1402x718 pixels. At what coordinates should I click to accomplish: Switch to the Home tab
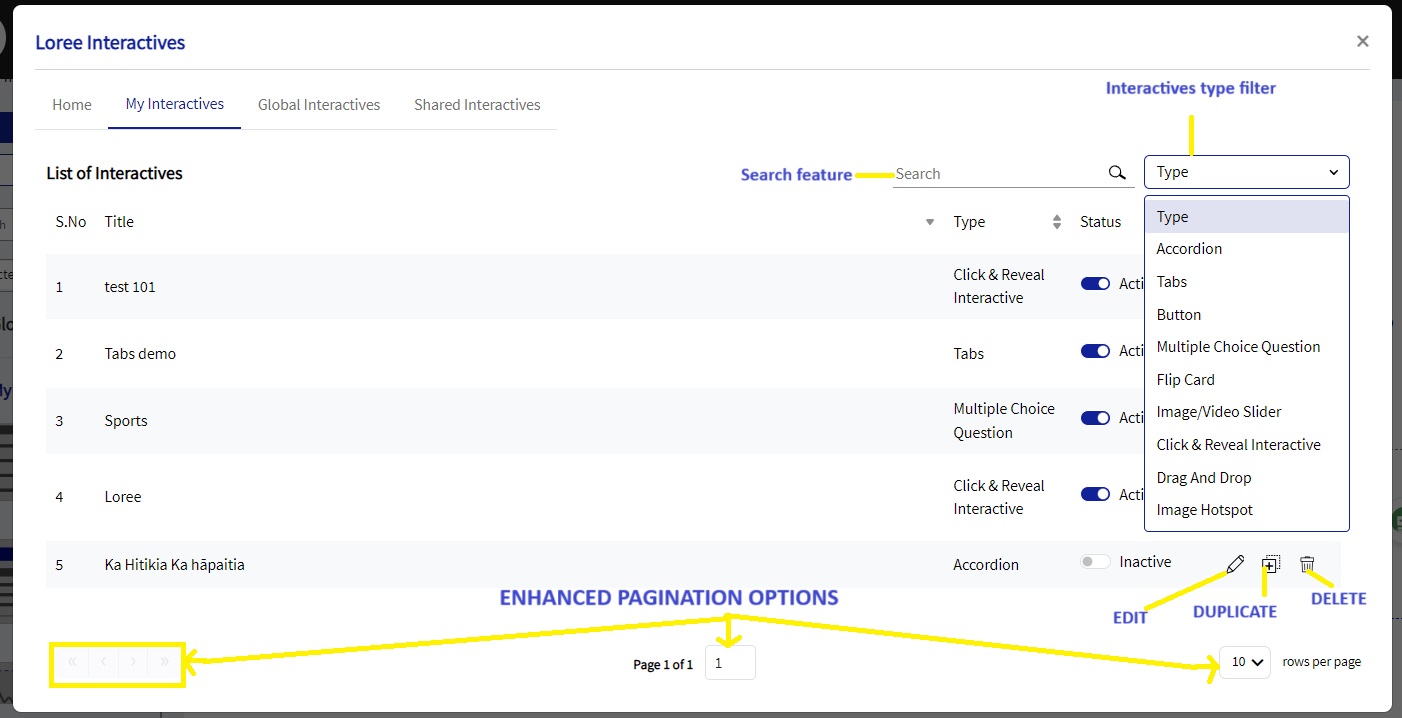(72, 105)
